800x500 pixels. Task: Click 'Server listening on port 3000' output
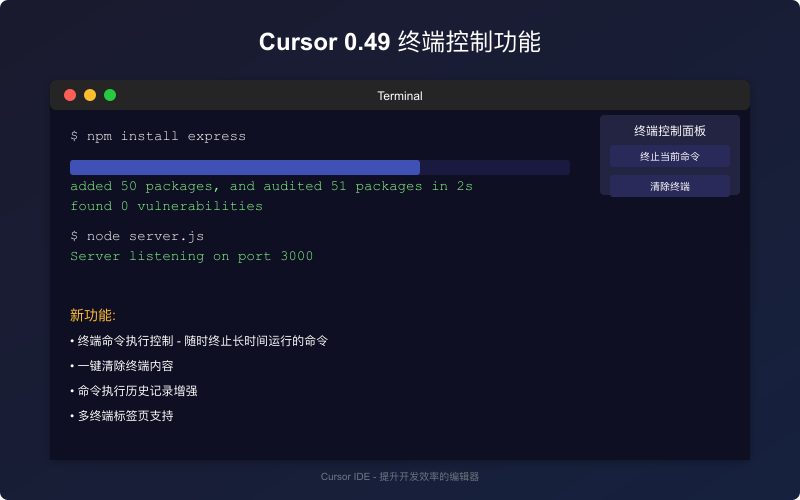point(191,256)
